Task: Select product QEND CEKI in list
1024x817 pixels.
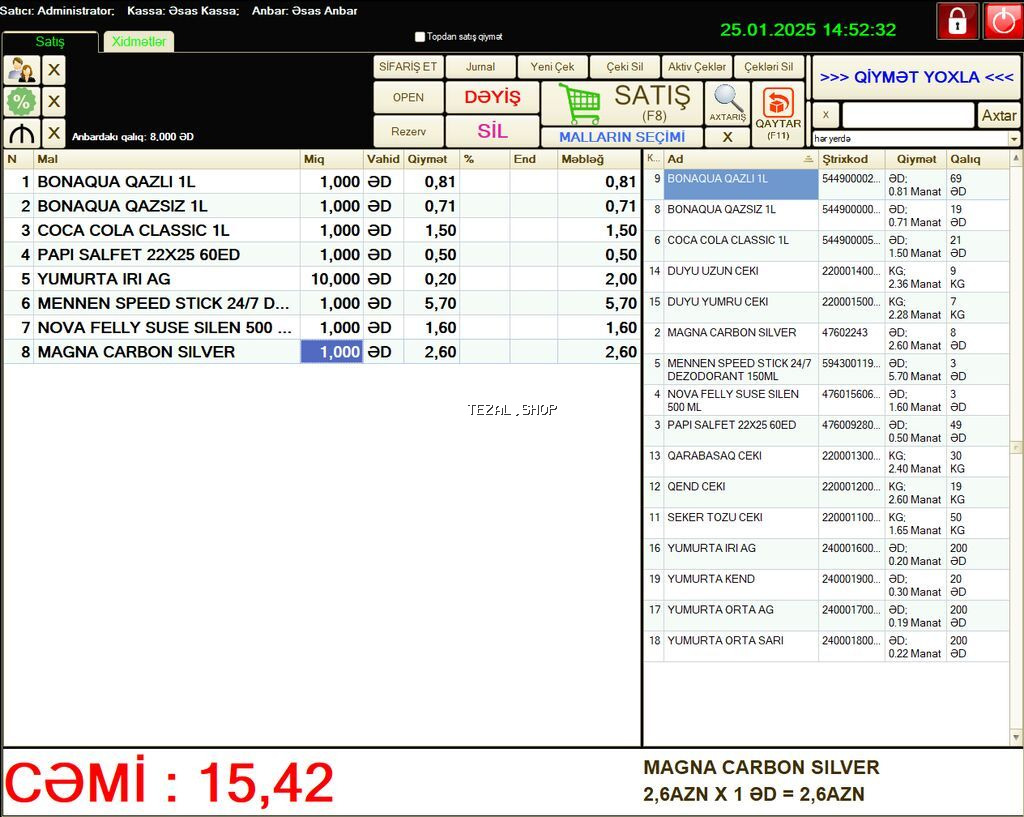Action: [x=827, y=492]
